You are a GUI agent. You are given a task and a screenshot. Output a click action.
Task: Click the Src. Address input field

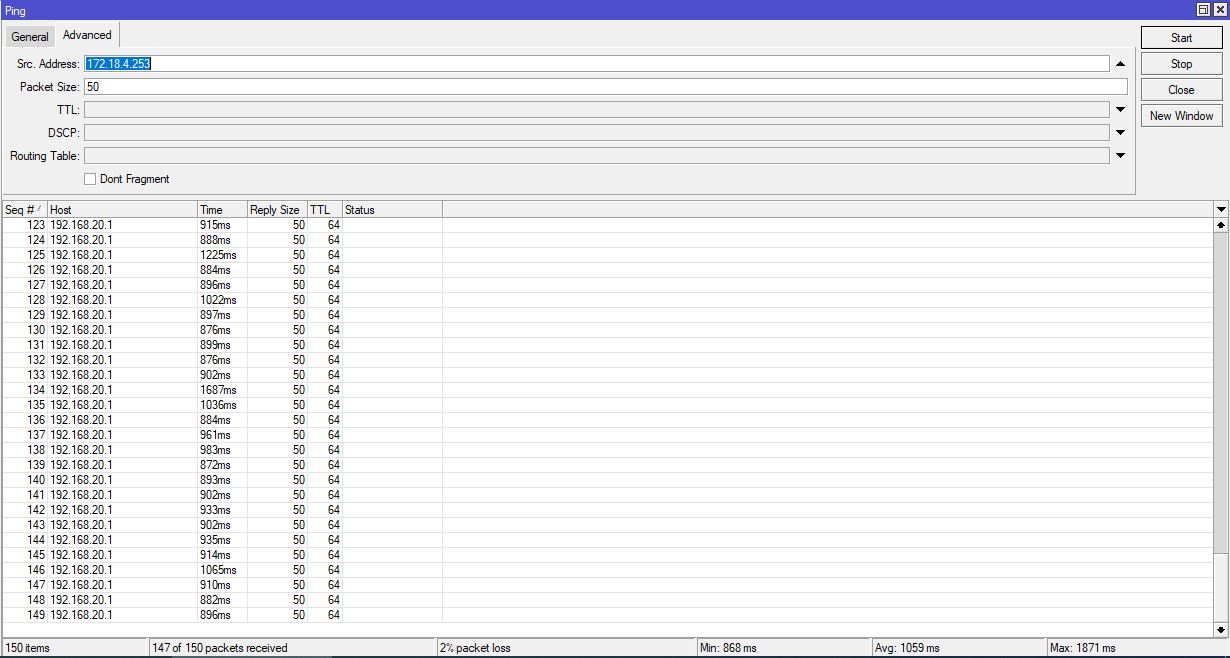pos(400,63)
